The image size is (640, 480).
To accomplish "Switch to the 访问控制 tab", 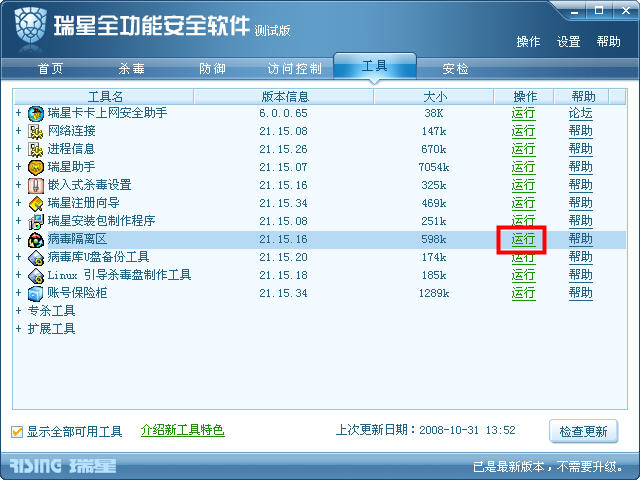I will (295, 69).
